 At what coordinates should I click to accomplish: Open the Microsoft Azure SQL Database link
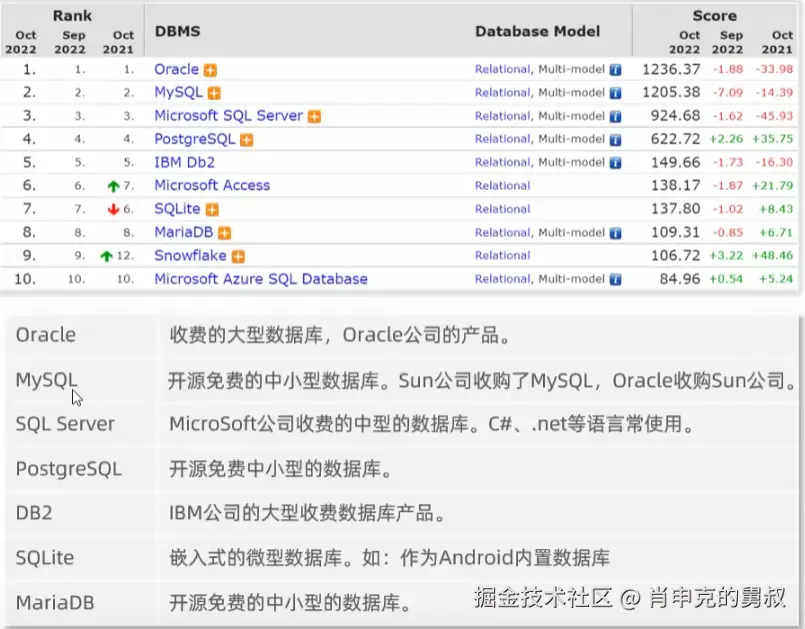pyautogui.click(x=261, y=279)
